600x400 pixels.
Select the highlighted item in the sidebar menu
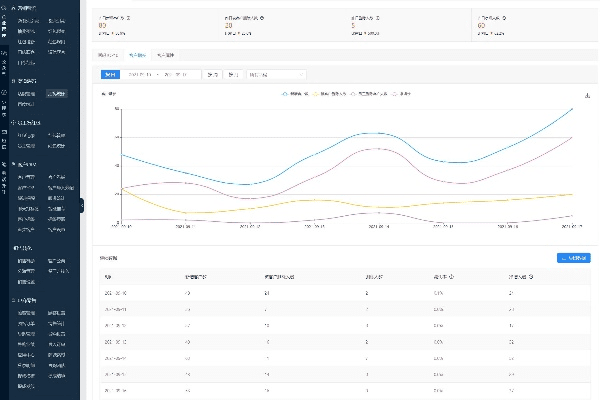coord(57,94)
